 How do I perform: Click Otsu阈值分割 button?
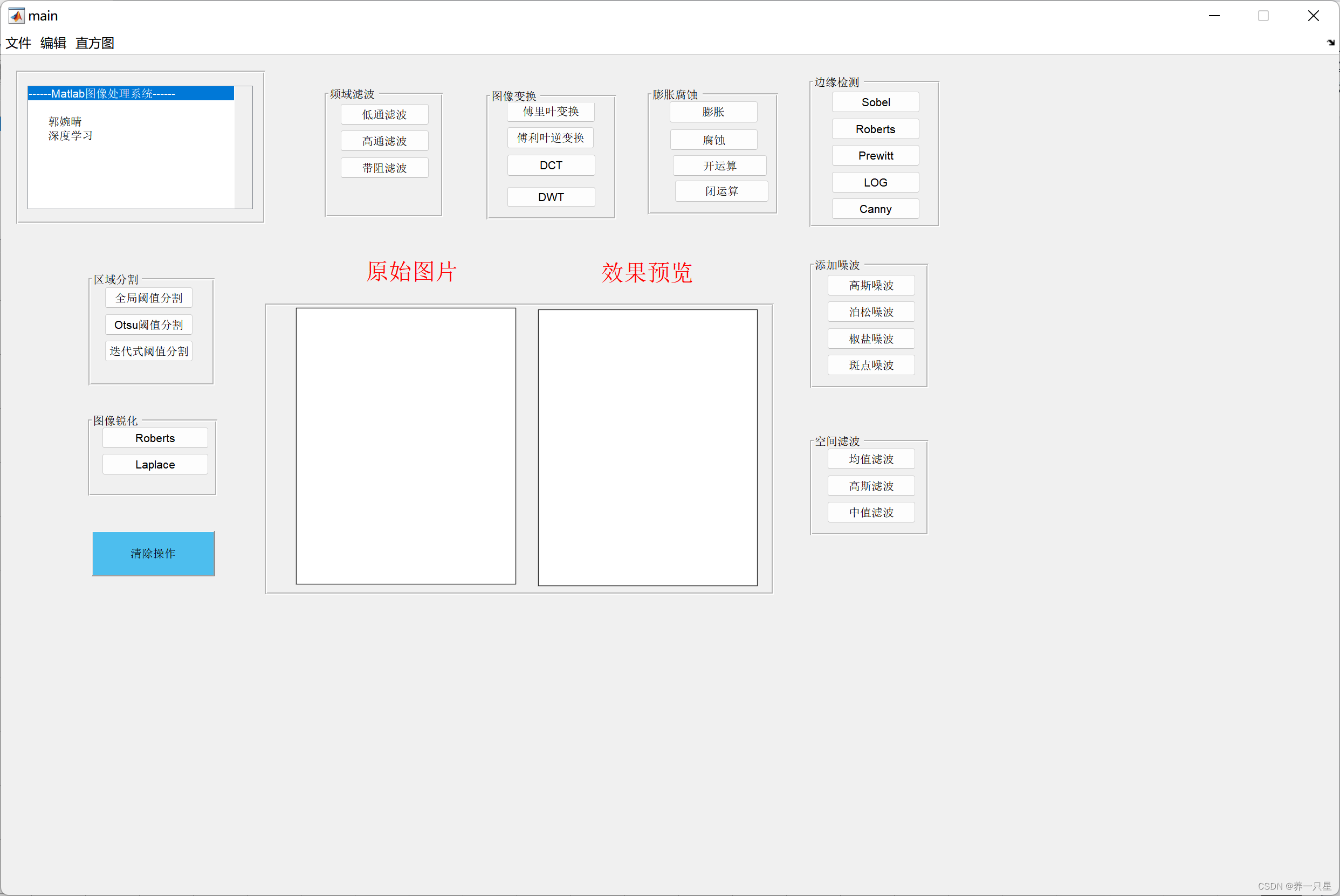coord(149,325)
